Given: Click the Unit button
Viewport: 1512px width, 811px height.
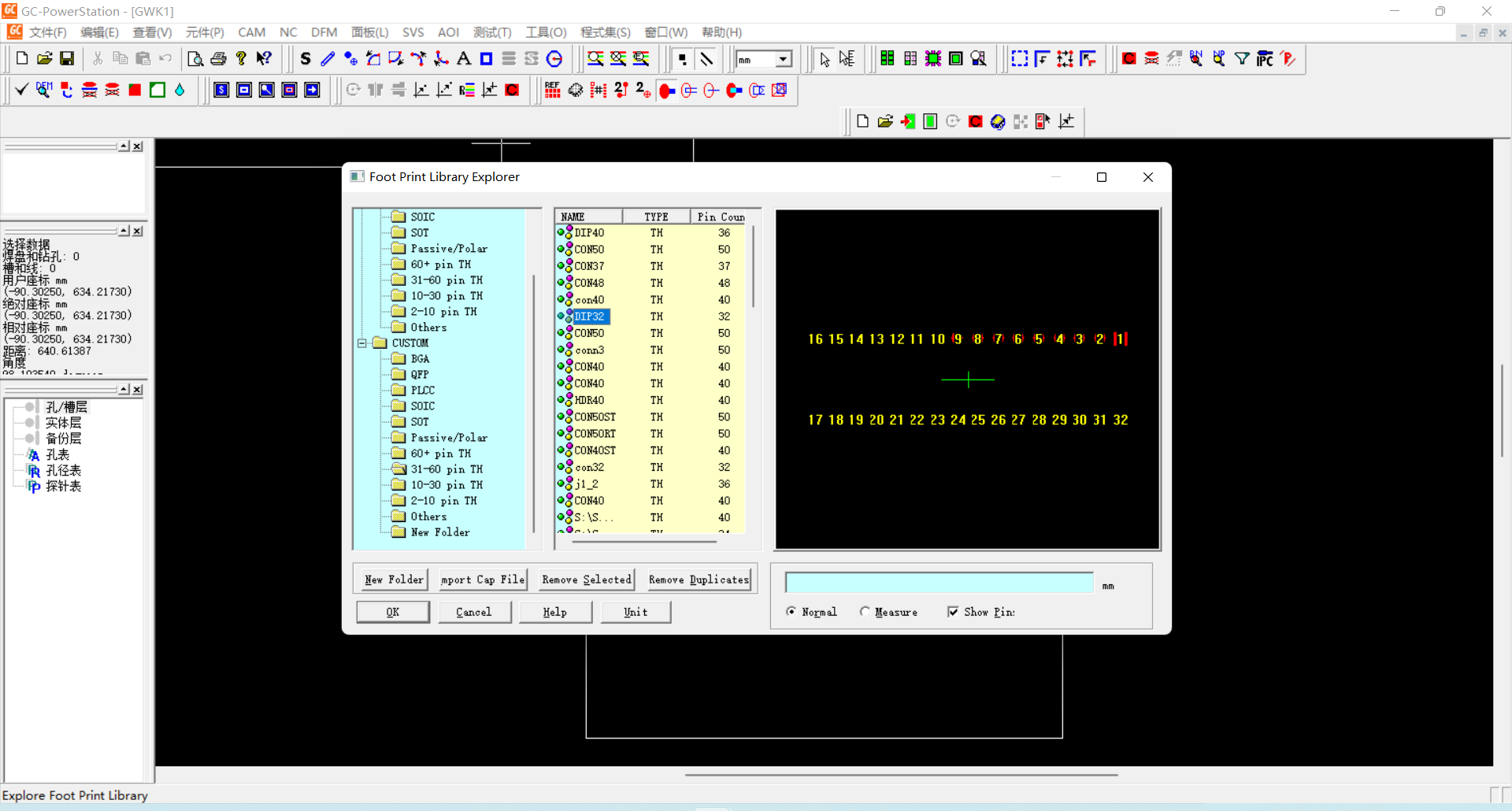Looking at the screenshot, I should tap(636, 612).
